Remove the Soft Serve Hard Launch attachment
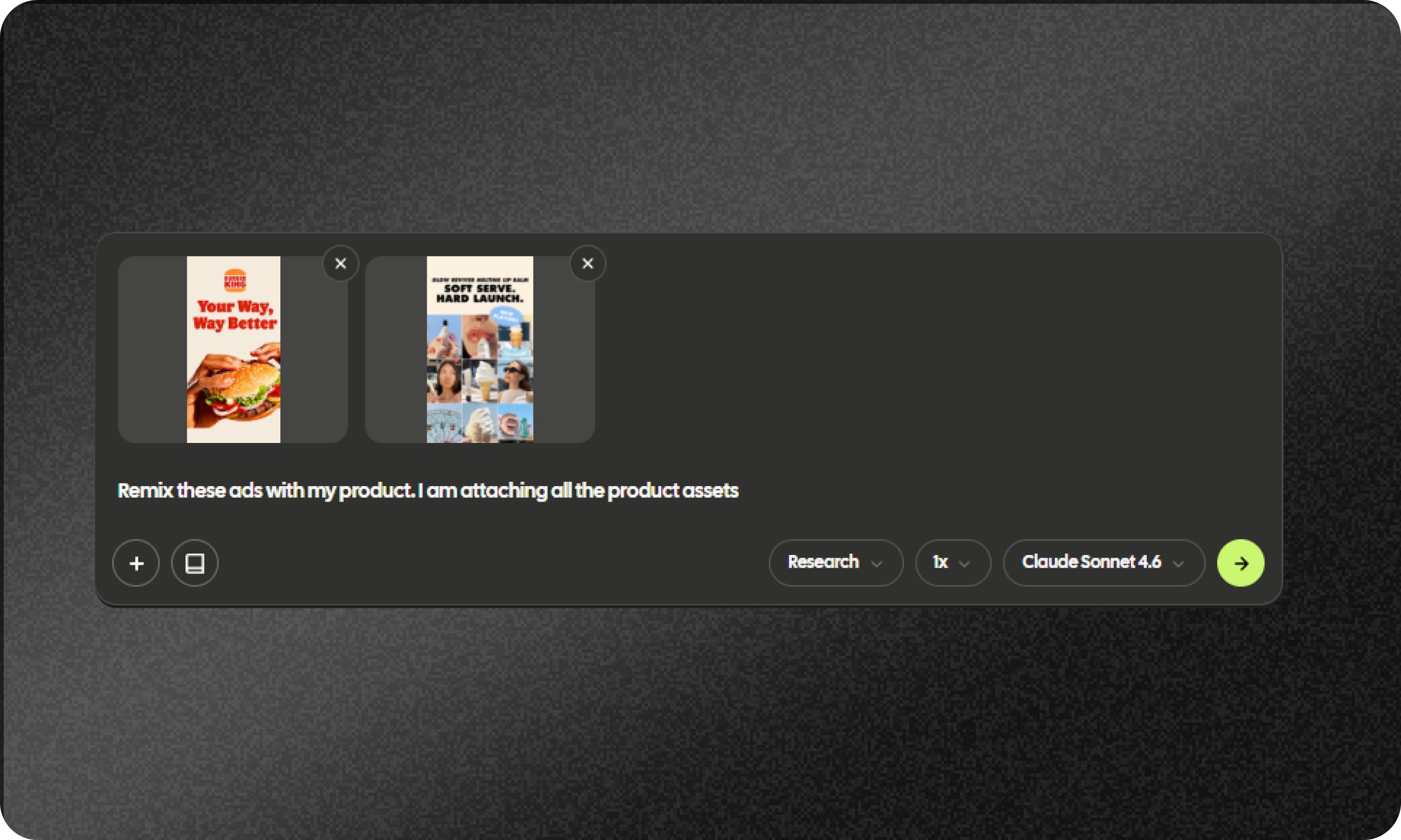Image resolution: width=1401 pixels, height=840 pixels. tap(588, 263)
